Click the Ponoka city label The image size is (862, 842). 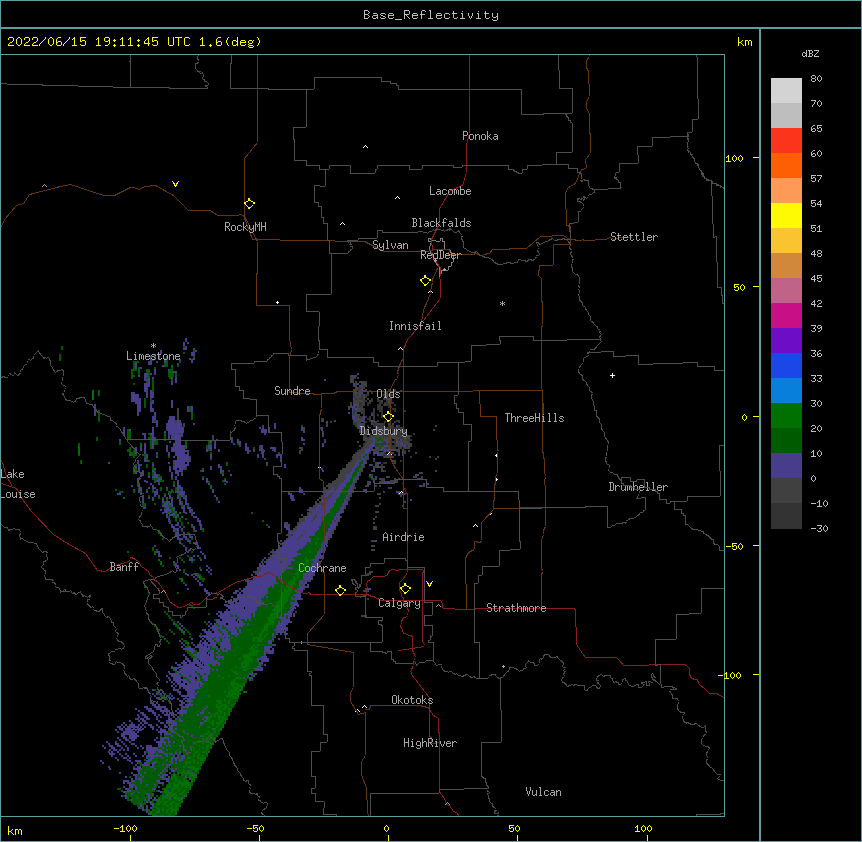(480, 136)
